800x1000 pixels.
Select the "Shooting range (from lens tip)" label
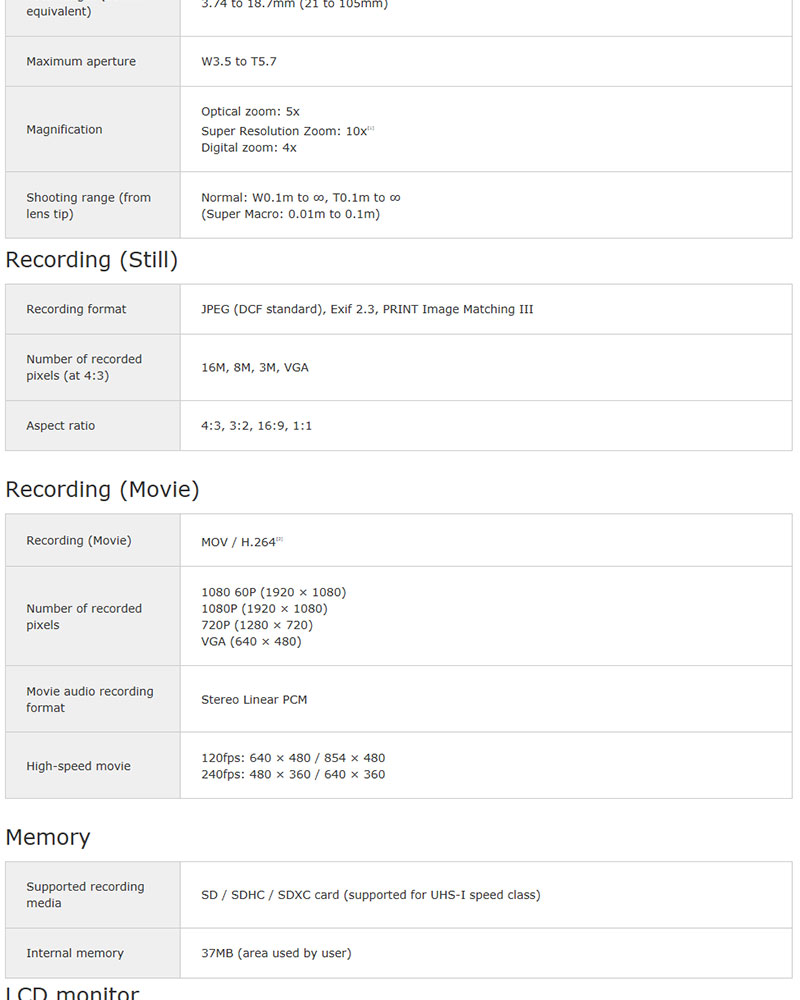coord(88,206)
